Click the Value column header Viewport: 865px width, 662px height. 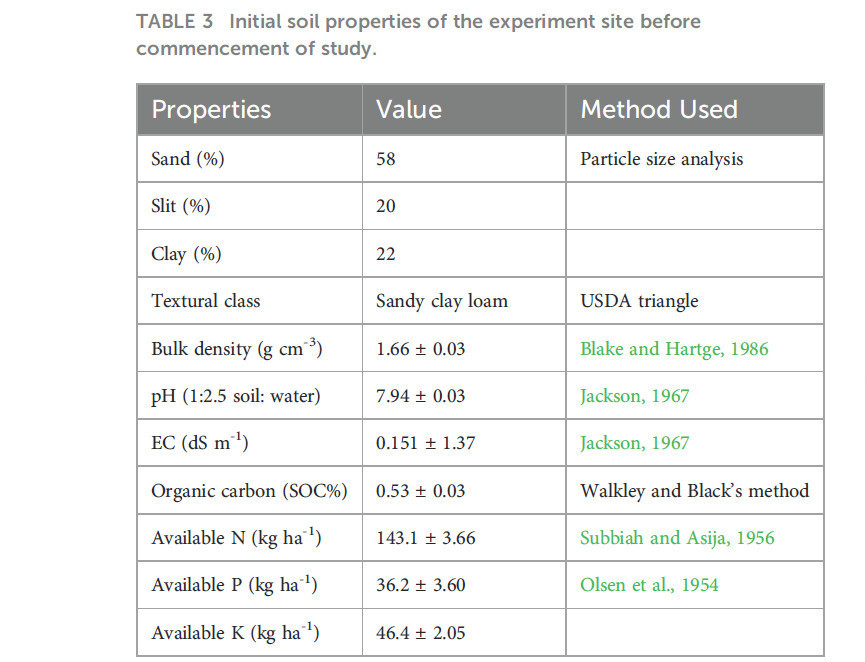pyautogui.click(x=409, y=109)
